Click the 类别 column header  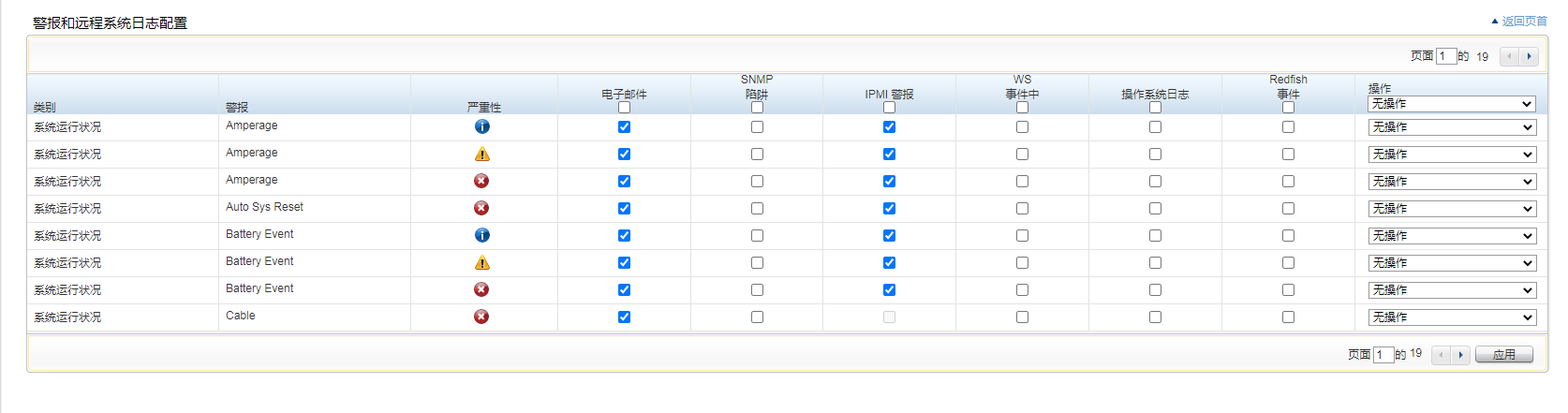coord(44,108)
